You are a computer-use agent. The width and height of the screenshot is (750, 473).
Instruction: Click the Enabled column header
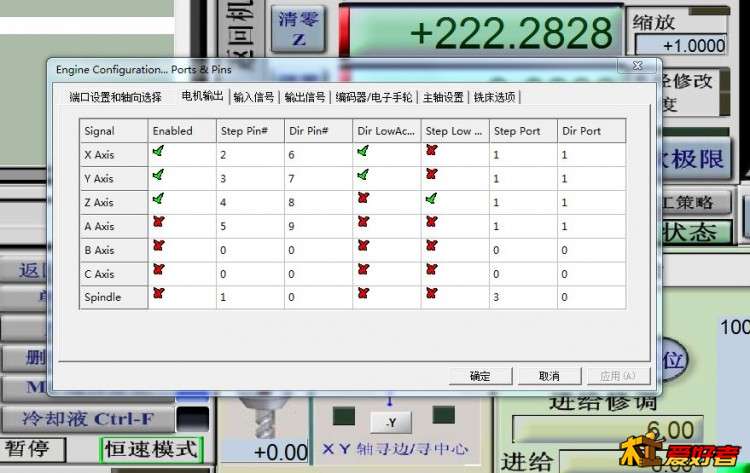182,131
